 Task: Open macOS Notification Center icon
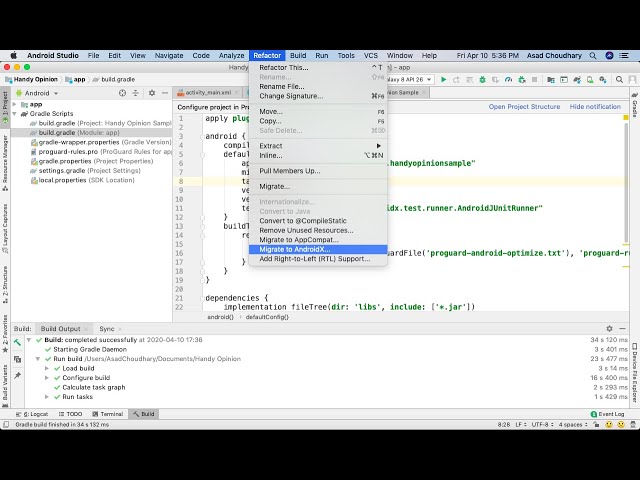pos(624,56)
